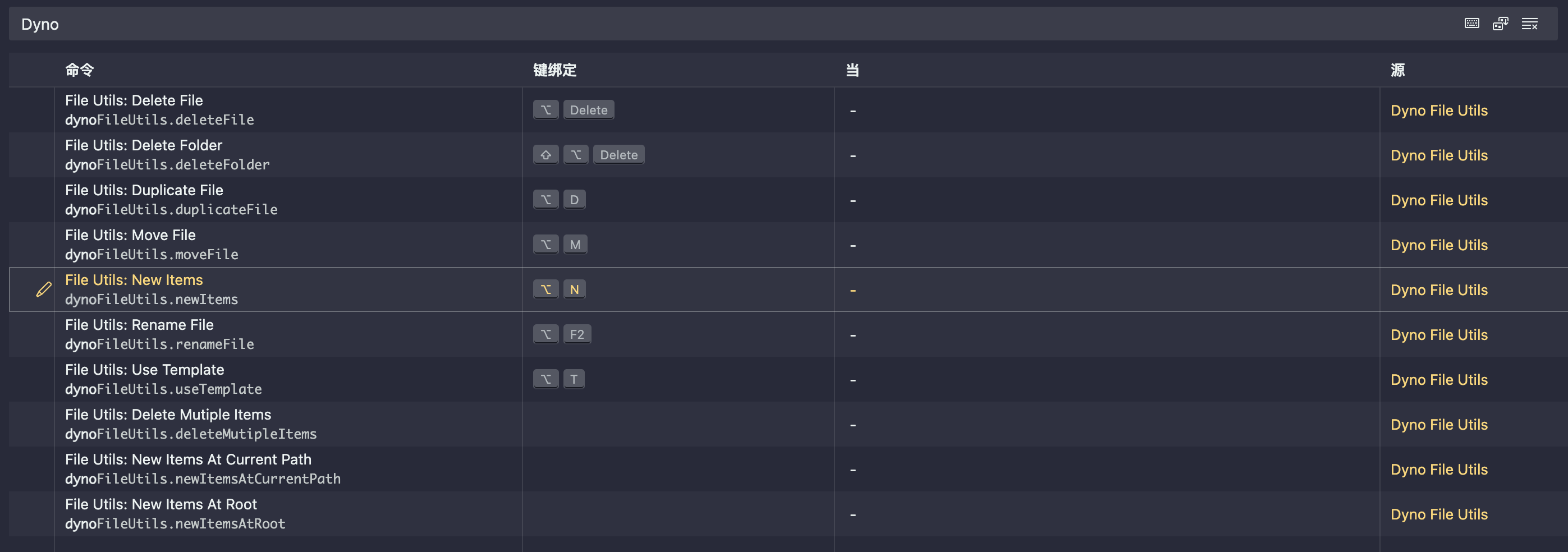Viewport: 1568px width, 552px height.
Task: Open Dyno File Utils link for New Items At Root
Action: pos(1438,515)
